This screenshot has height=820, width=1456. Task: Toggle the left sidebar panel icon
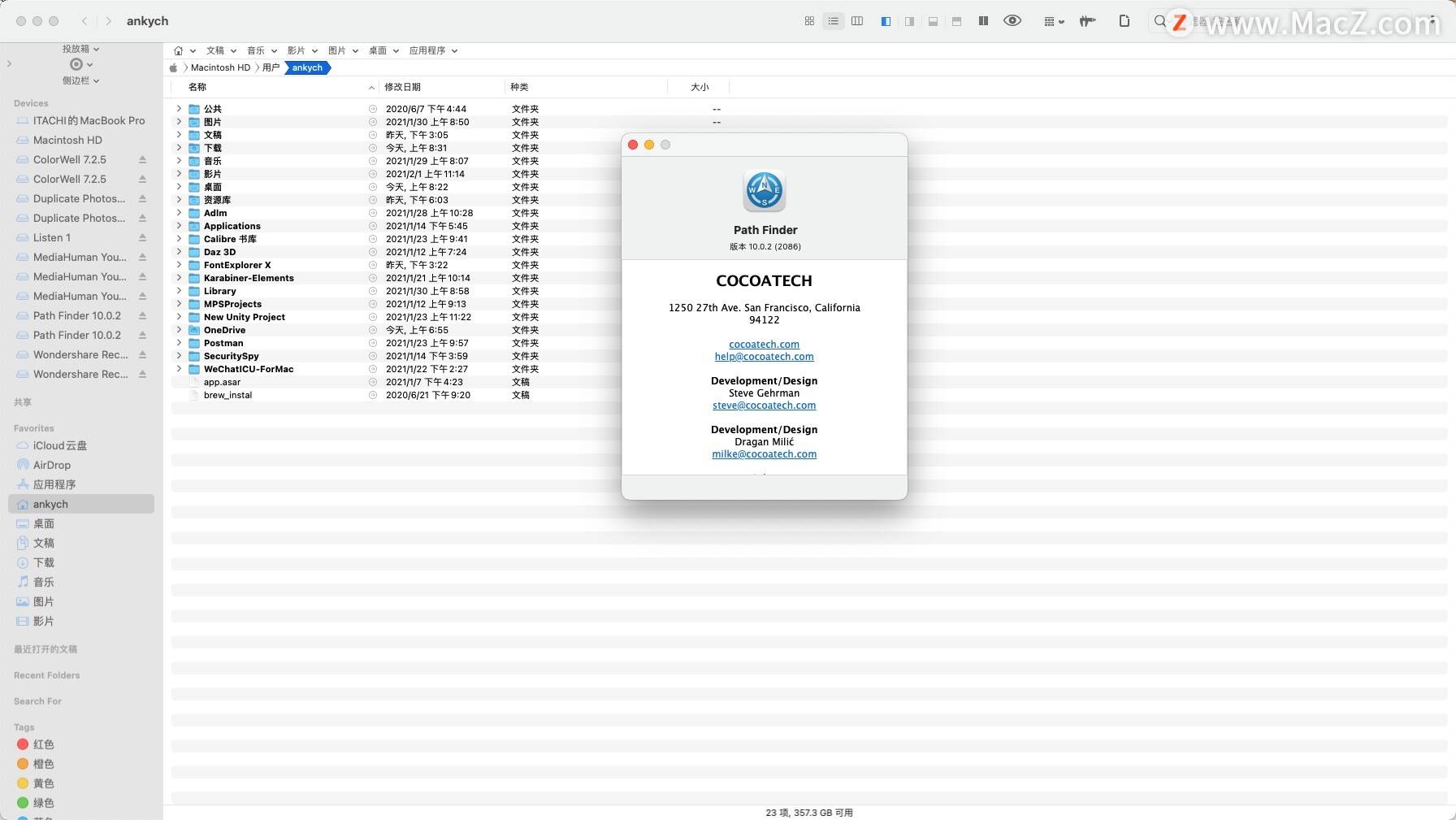coord(886,21)
